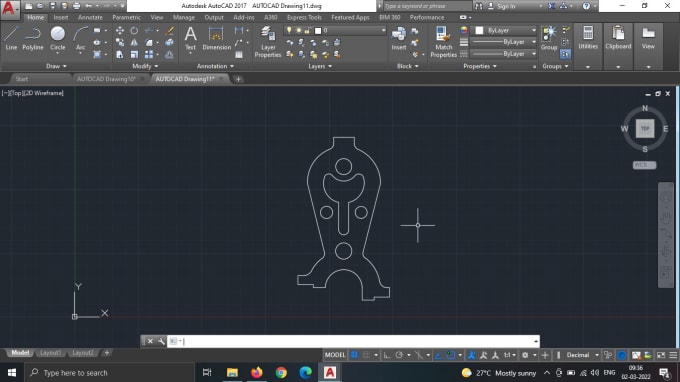
Task: Switch to AUTOCAD Drawing10 file tab
Action: (106, 79)
